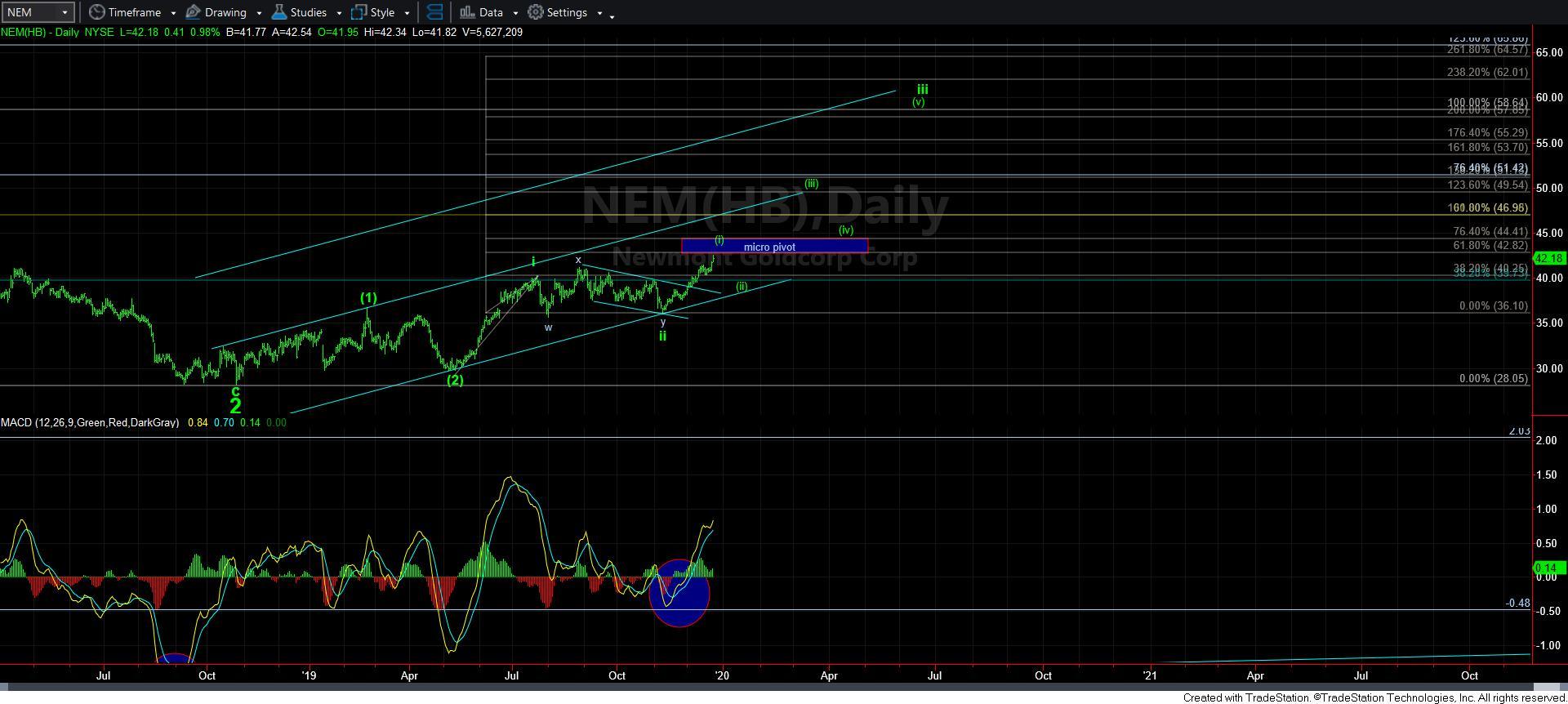Select the Fibonacci label 176.40% (55.29)
The height and width of the screenshot is (704, 1568).
1486,132
